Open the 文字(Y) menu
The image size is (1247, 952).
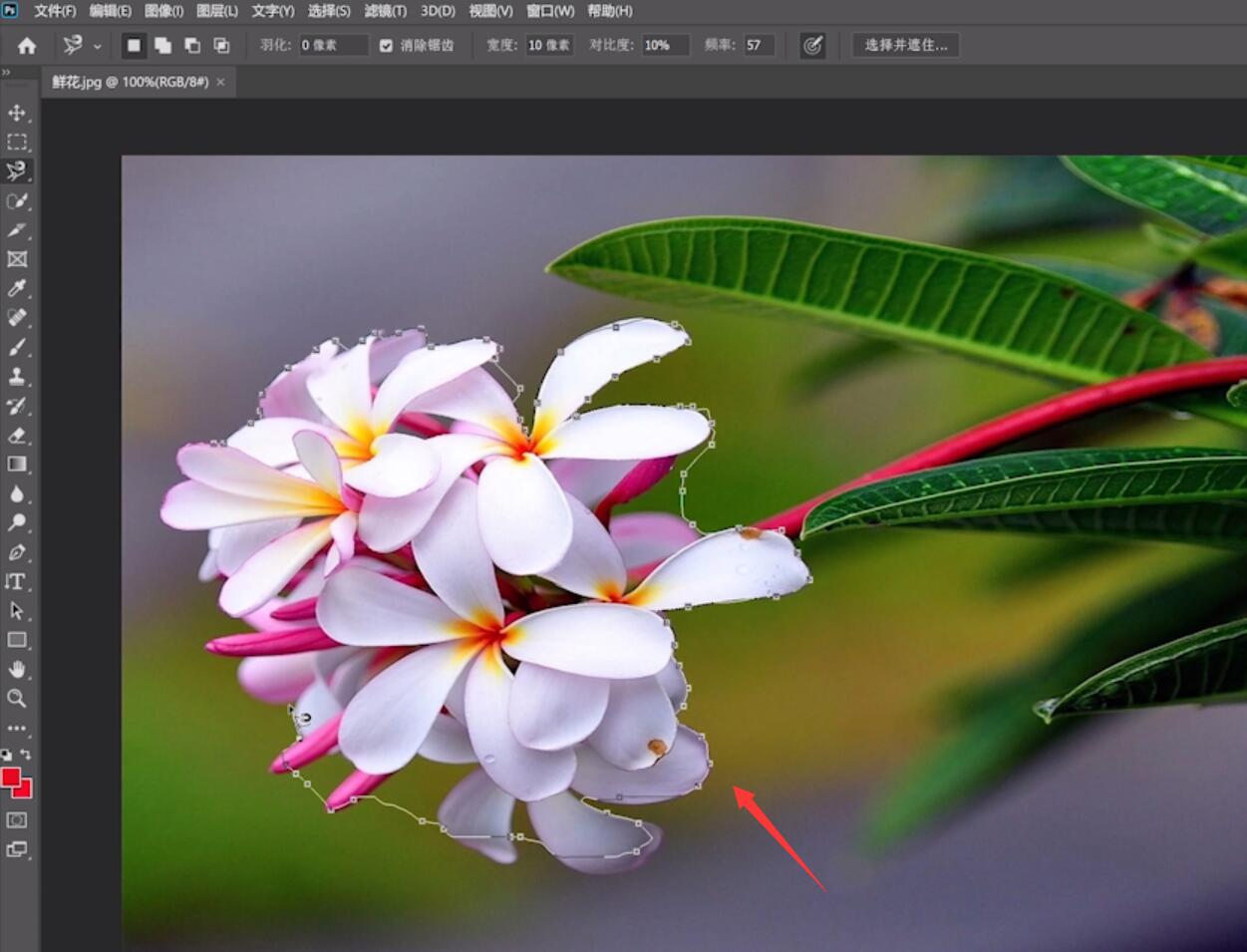coord(273,11)
